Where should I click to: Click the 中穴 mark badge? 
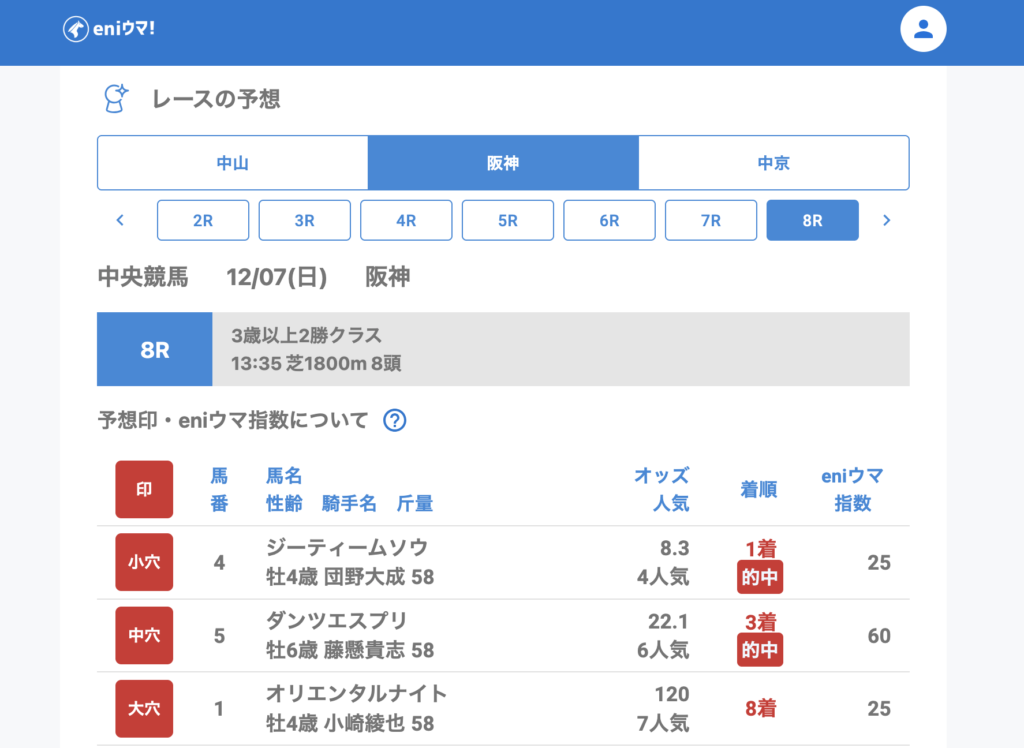pyautogui.click(x=144, y=635)
